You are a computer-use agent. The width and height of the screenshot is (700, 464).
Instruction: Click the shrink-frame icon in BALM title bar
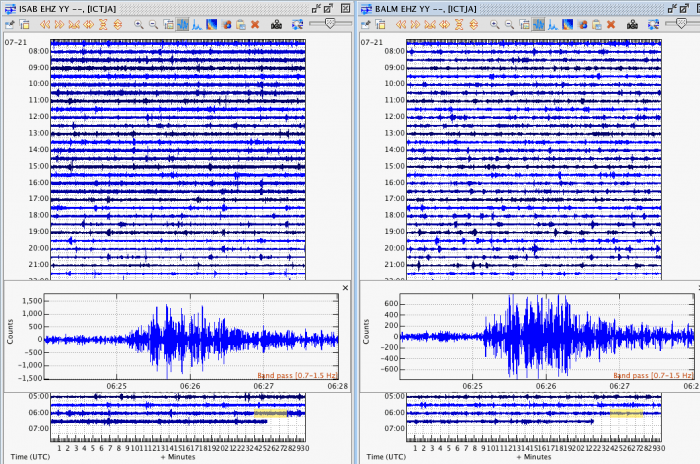click(x=672, y=8)
